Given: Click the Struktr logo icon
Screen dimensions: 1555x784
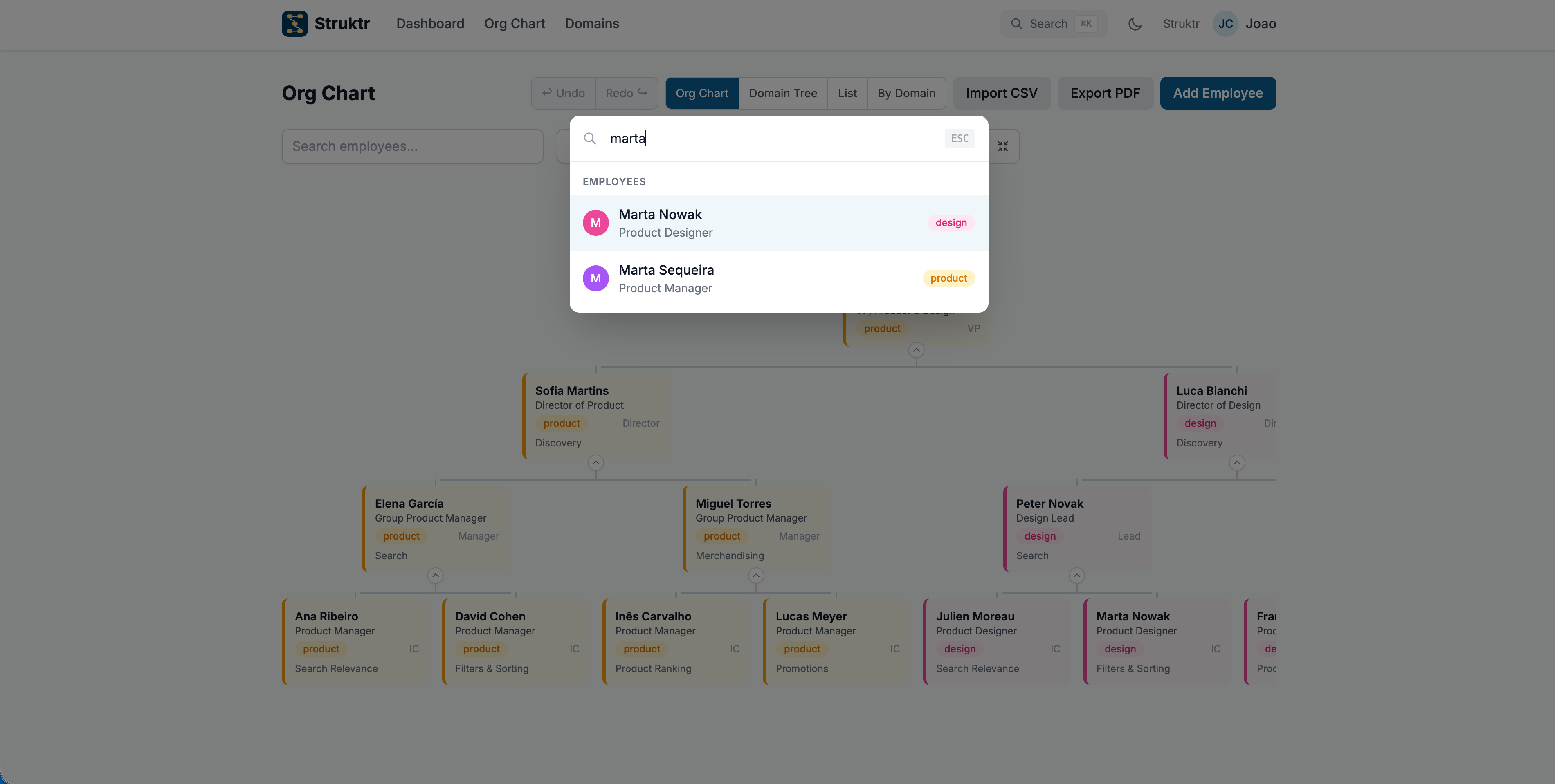Looking at the screenshot, I should coord(295,24).
